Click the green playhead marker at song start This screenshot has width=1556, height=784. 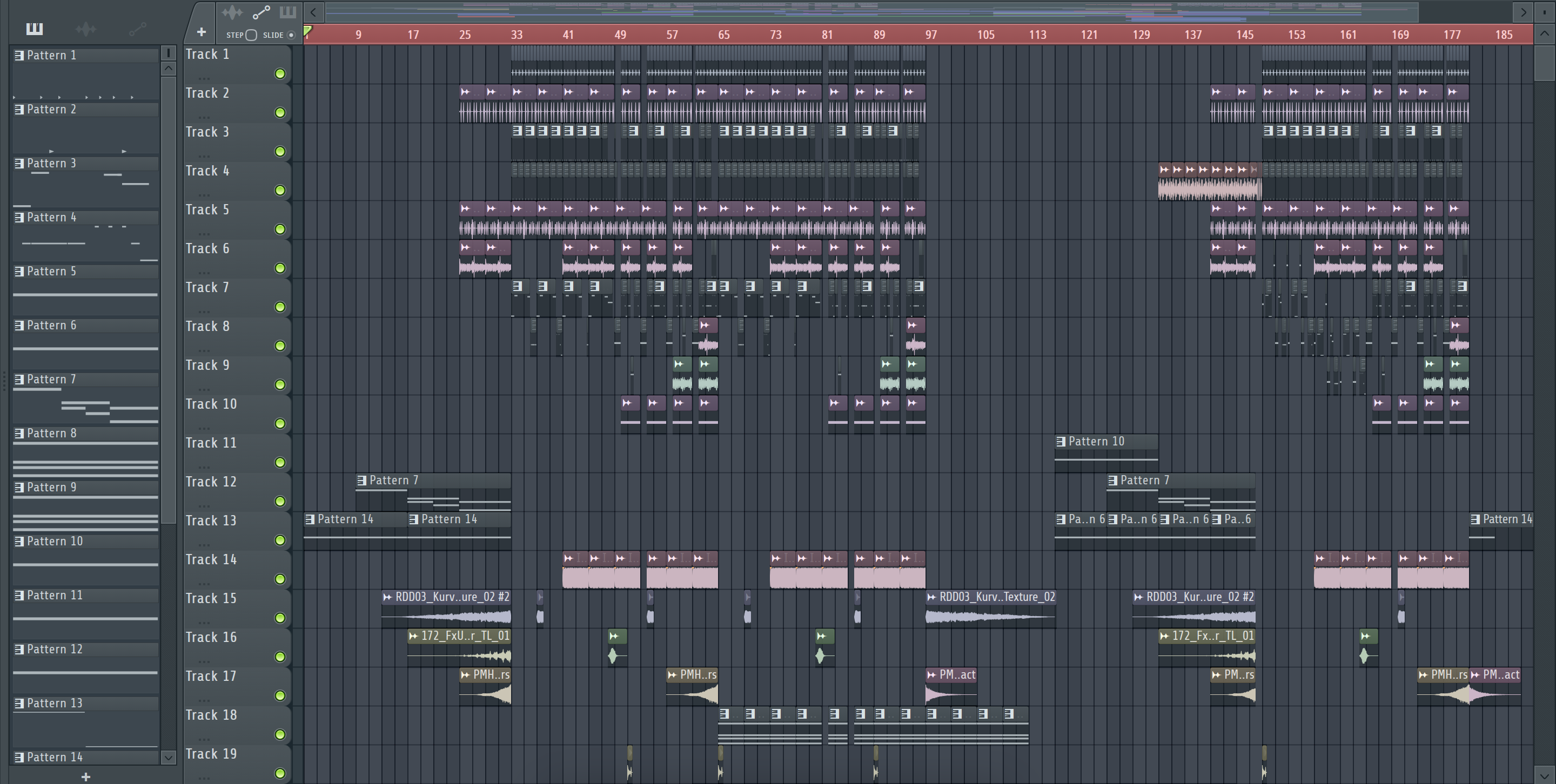[x=307, y=30]
